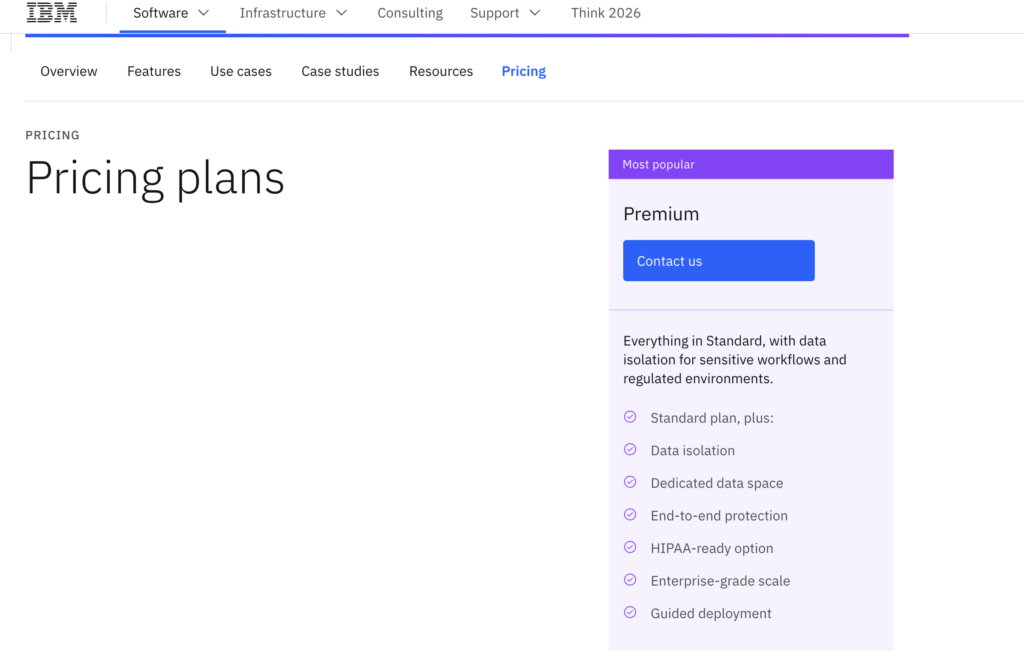Select the Features tab
This screenshot has height=664, width=1024.
click(x=154, y=71)
